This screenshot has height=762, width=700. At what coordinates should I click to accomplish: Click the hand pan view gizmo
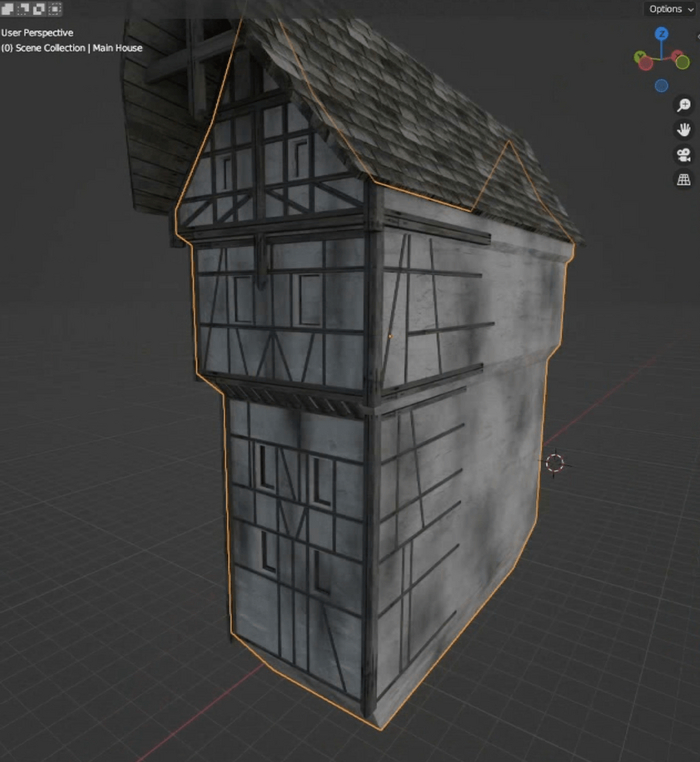coord(684,130)
